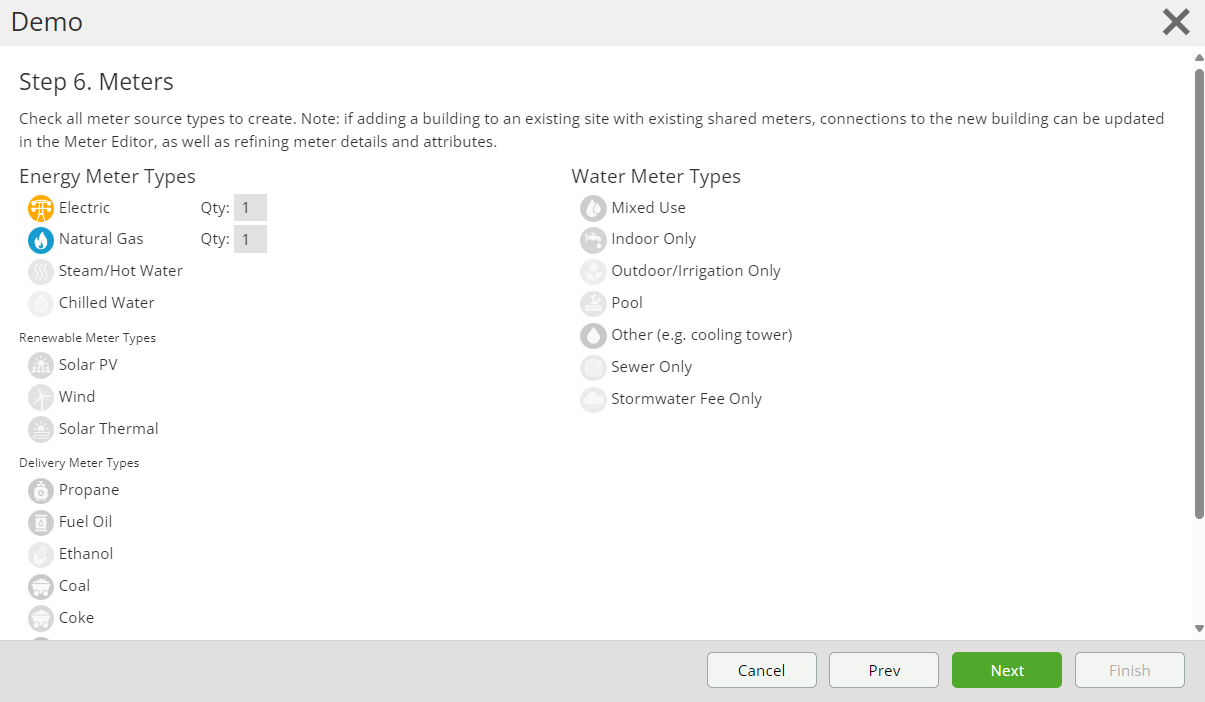Click the Sewer Only meter icon
The image size is (1205, 702).
click(593, 368)
